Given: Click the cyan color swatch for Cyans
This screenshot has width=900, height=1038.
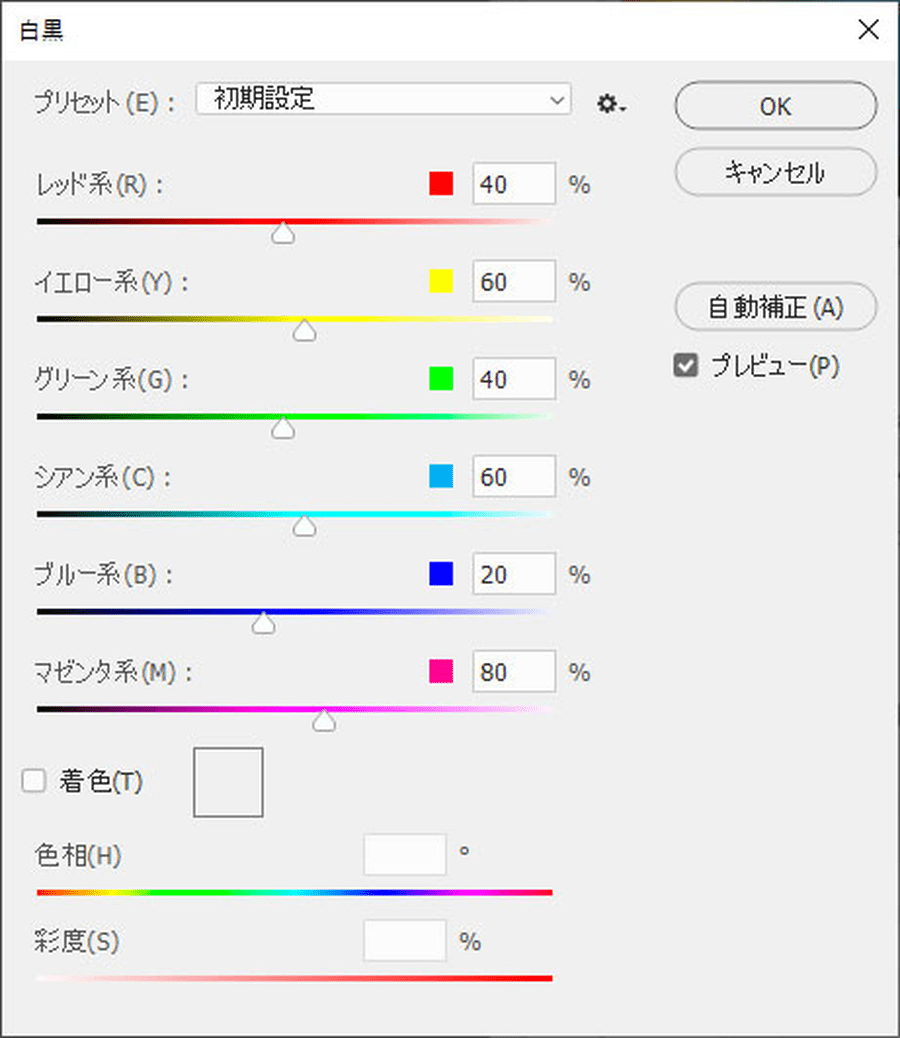Looking at the screenshot, I should point(441,477).
